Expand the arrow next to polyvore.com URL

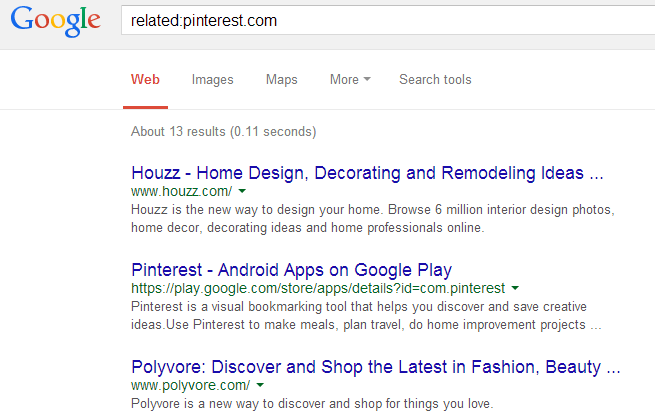(x=259, y=384)
